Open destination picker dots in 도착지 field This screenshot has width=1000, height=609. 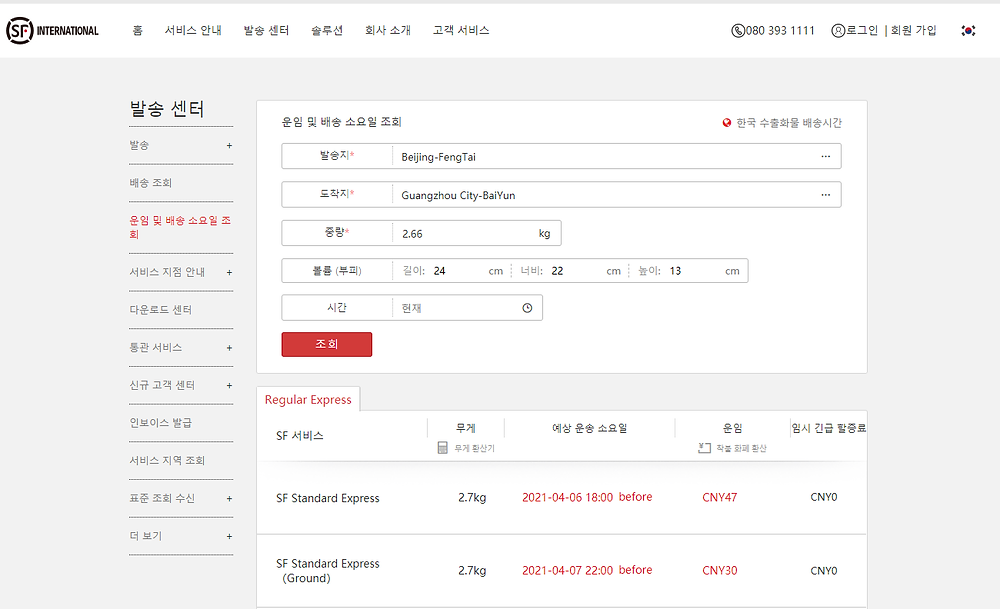[825, 194]
